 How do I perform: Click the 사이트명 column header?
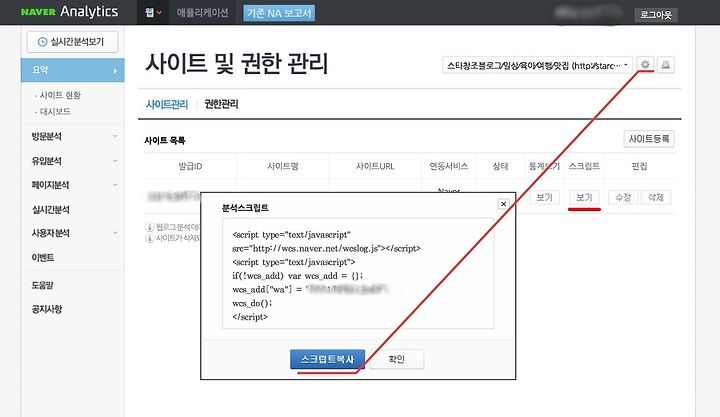(283, 166)
